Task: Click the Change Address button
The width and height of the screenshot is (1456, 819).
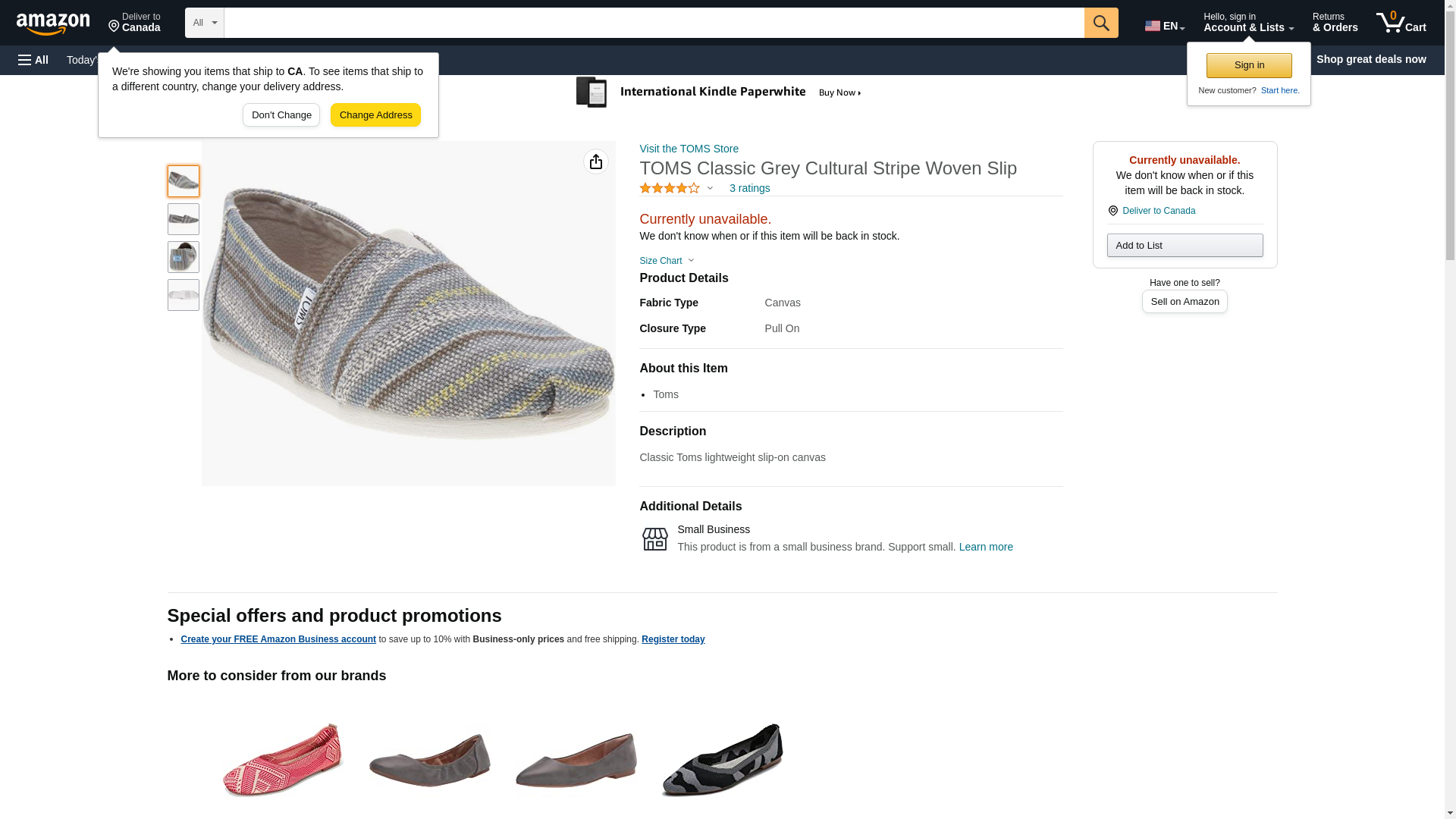Action: 375,115
